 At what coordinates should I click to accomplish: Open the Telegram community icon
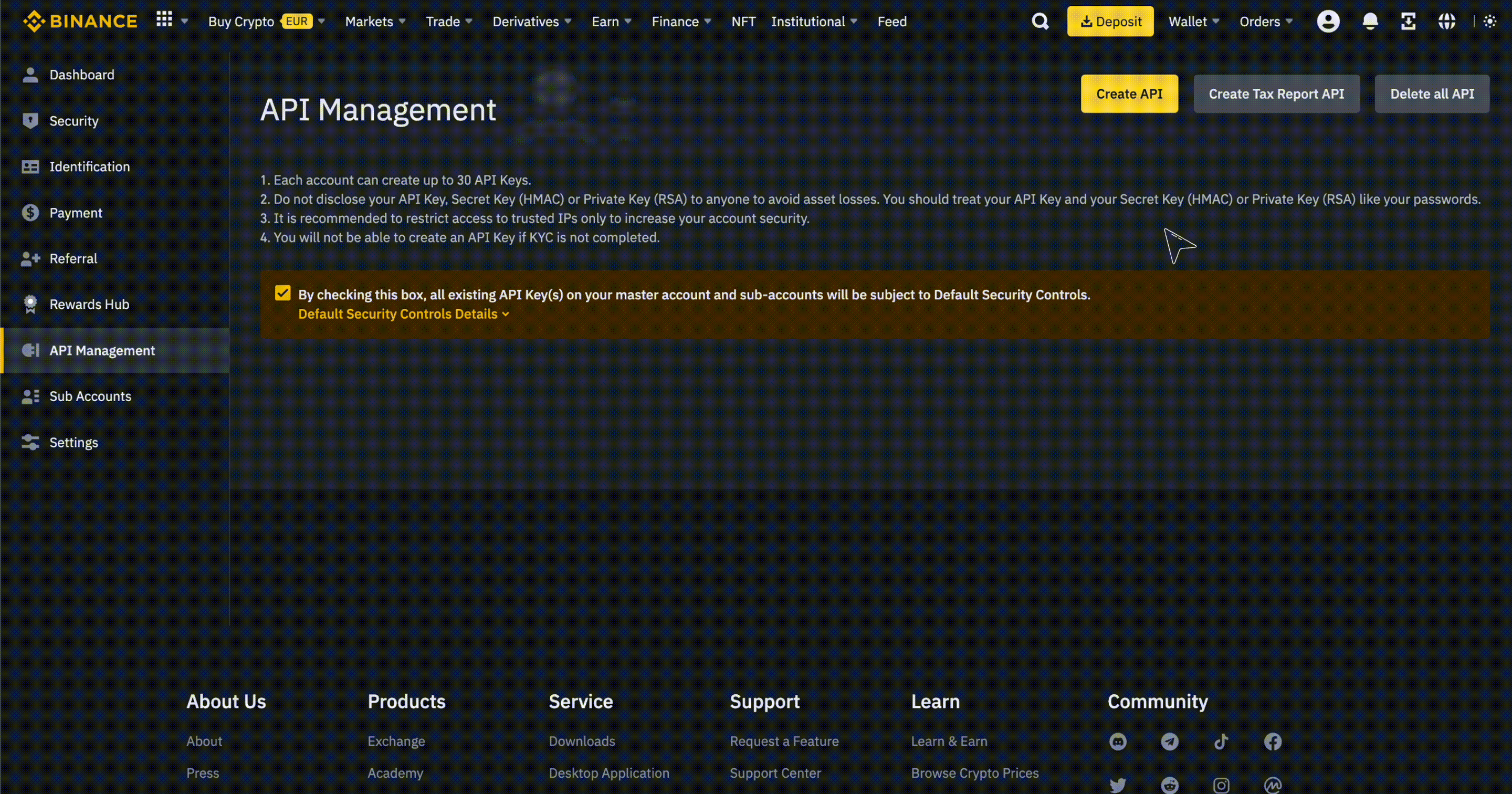(x=1169, y=741)
